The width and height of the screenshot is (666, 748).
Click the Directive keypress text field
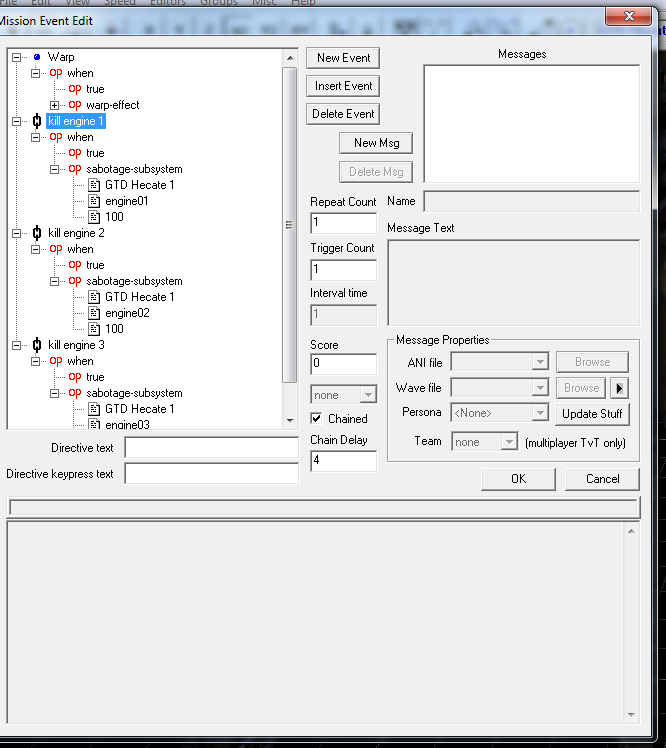pos(212,474)
